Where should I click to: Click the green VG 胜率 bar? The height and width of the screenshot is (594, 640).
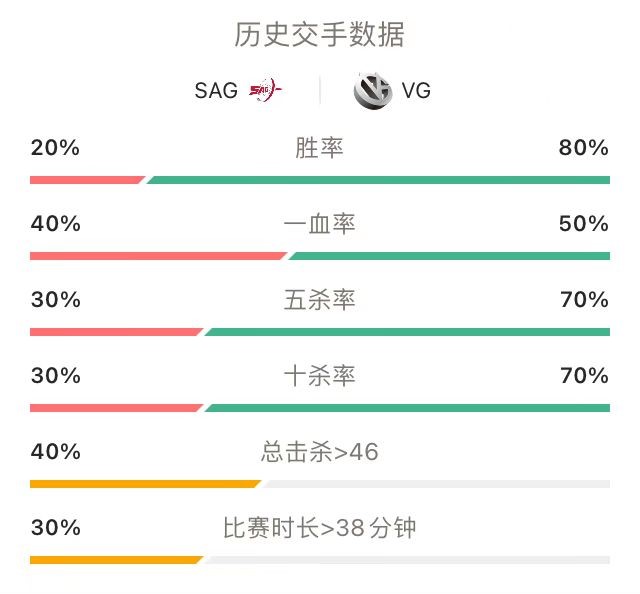(378, 180)
